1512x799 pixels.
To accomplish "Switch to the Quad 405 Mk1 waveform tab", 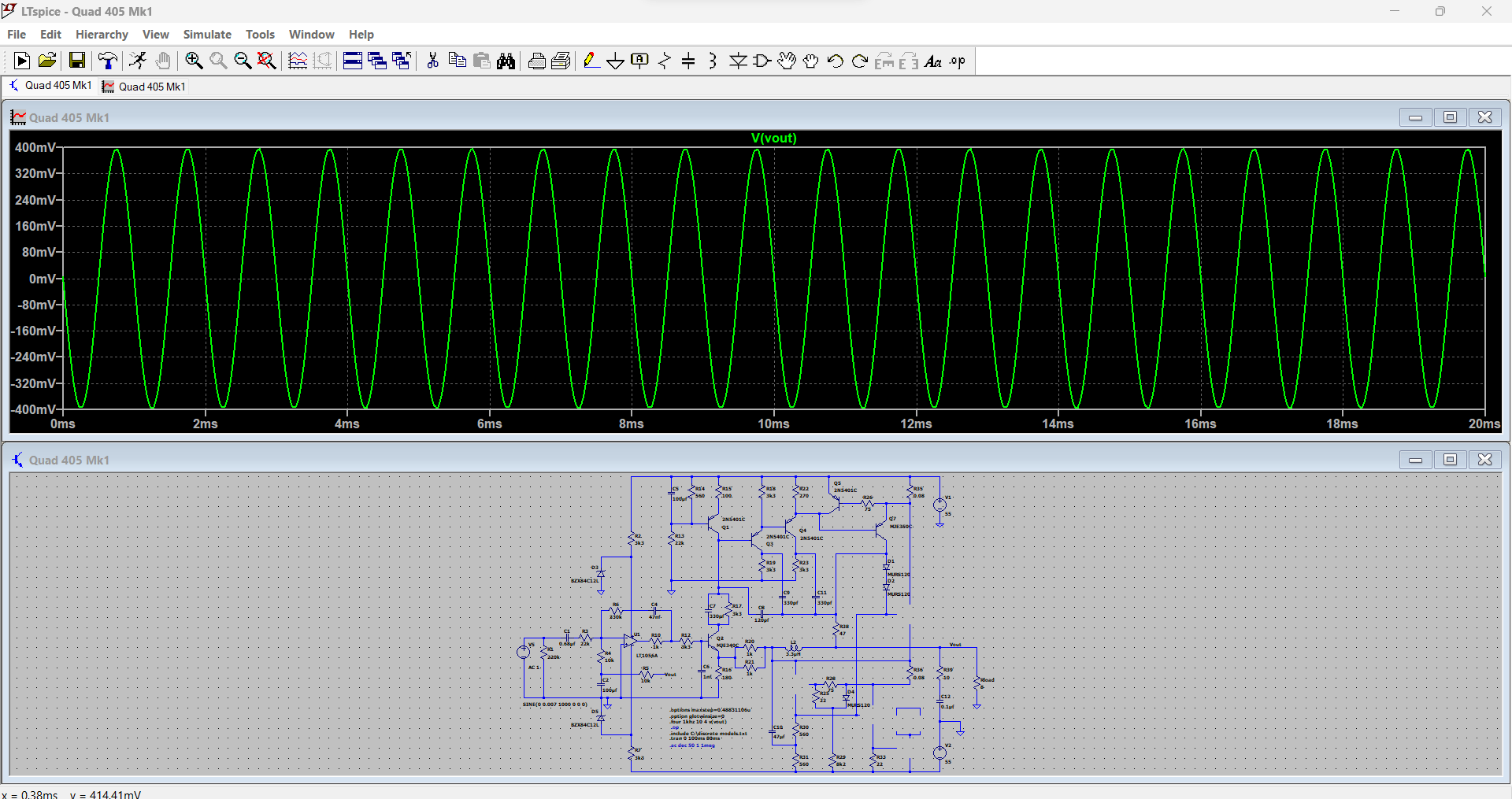I will coord(144,87).
